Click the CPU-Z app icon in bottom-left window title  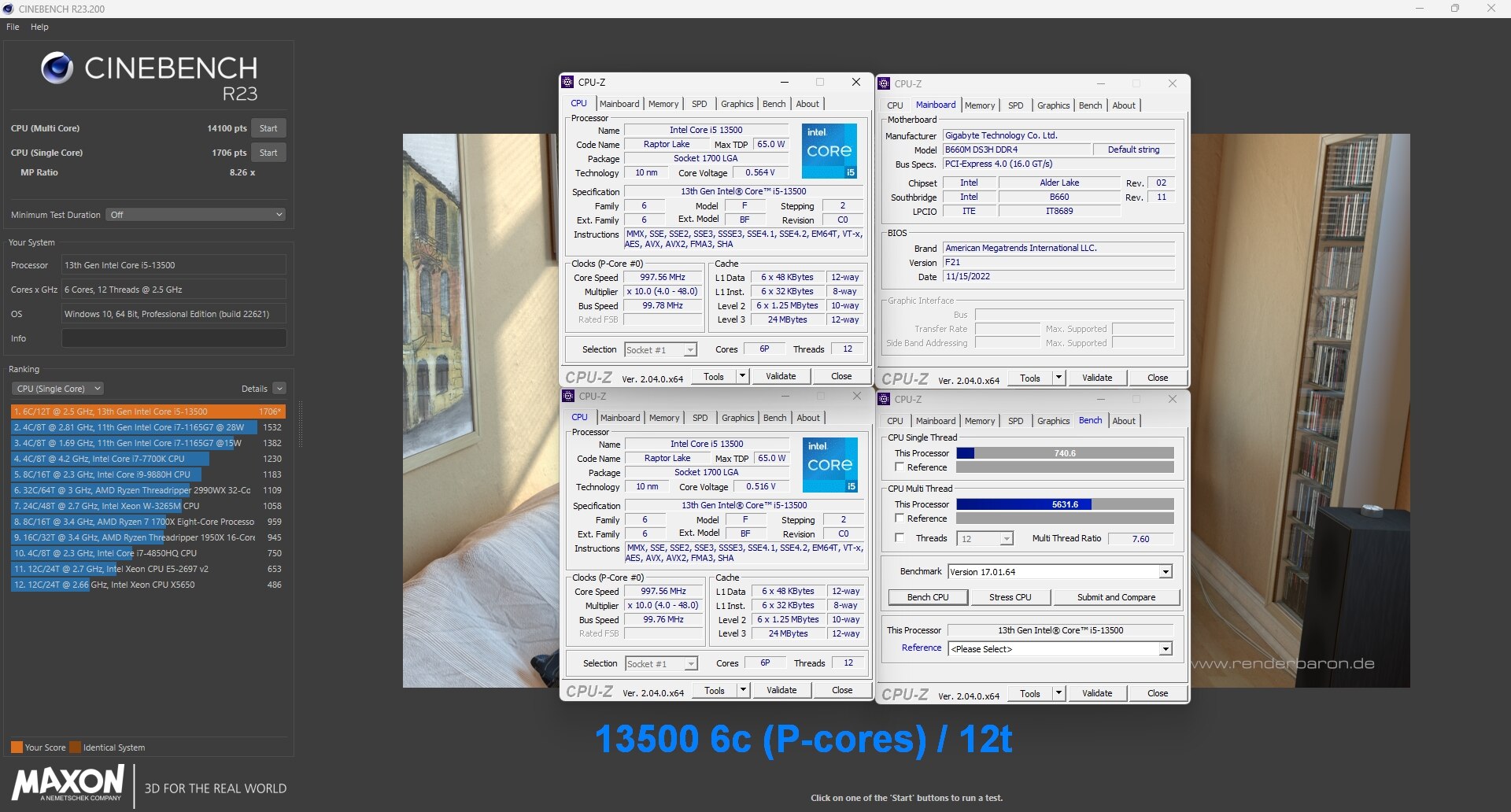click(568, 396)
